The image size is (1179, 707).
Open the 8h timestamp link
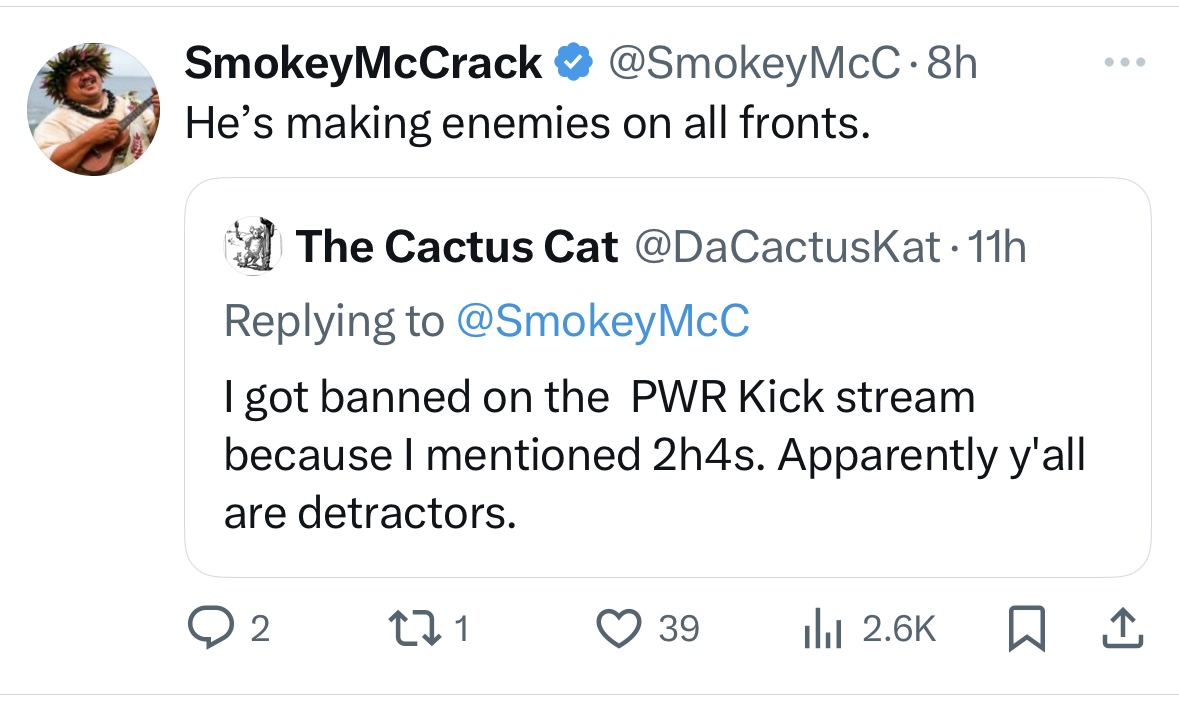click(x=952, y=62)
